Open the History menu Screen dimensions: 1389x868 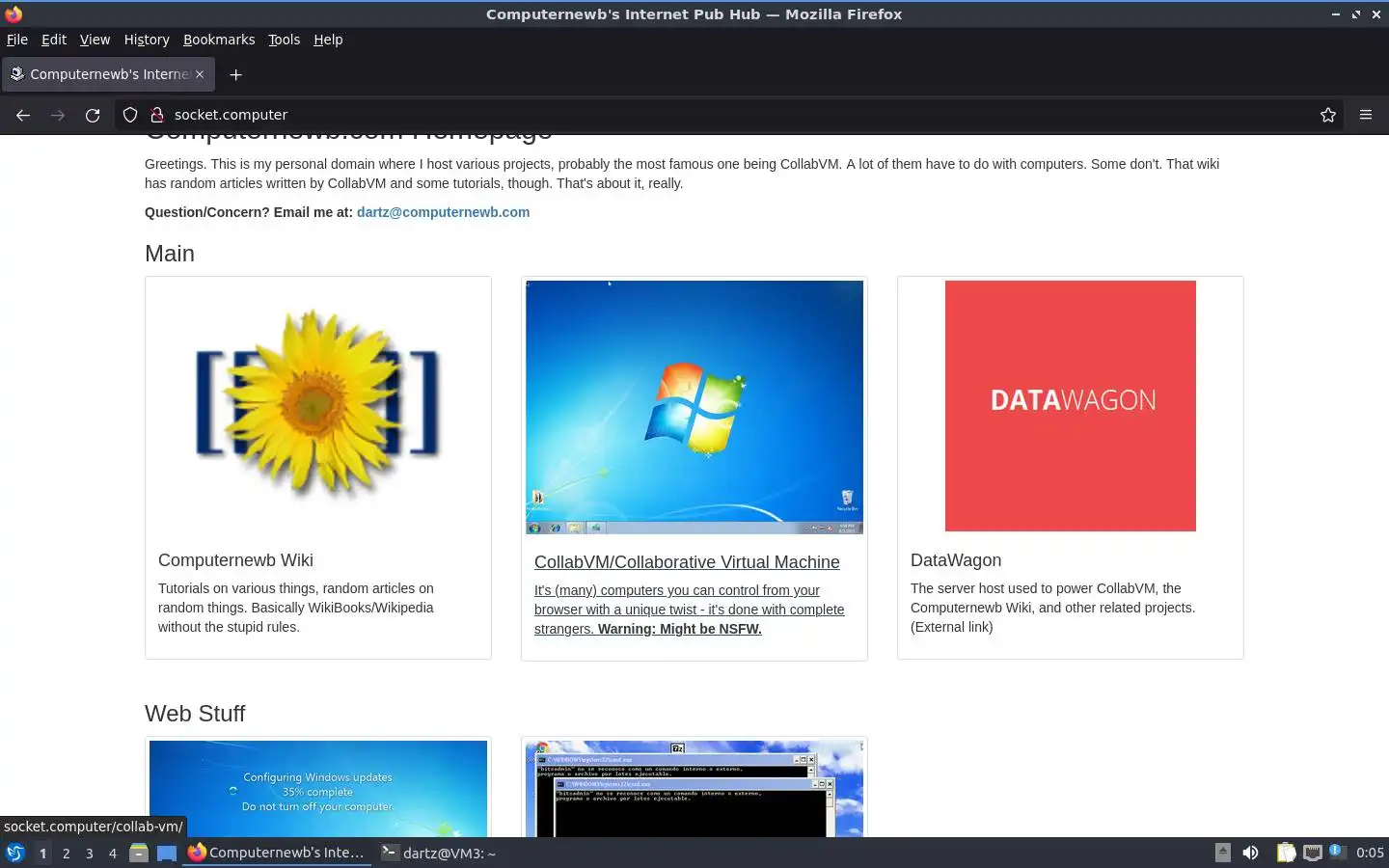click(147, 40)
